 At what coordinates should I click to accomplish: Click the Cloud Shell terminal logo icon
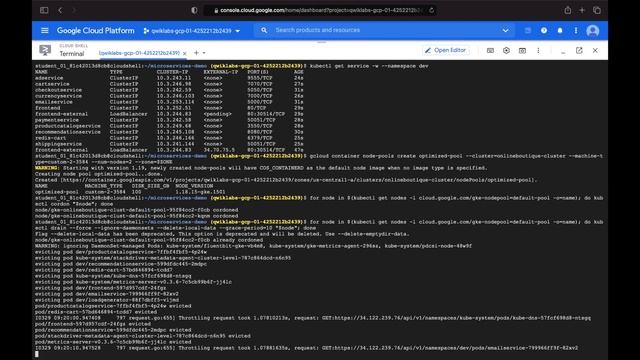pyautogui.click(x=45, y=51)
